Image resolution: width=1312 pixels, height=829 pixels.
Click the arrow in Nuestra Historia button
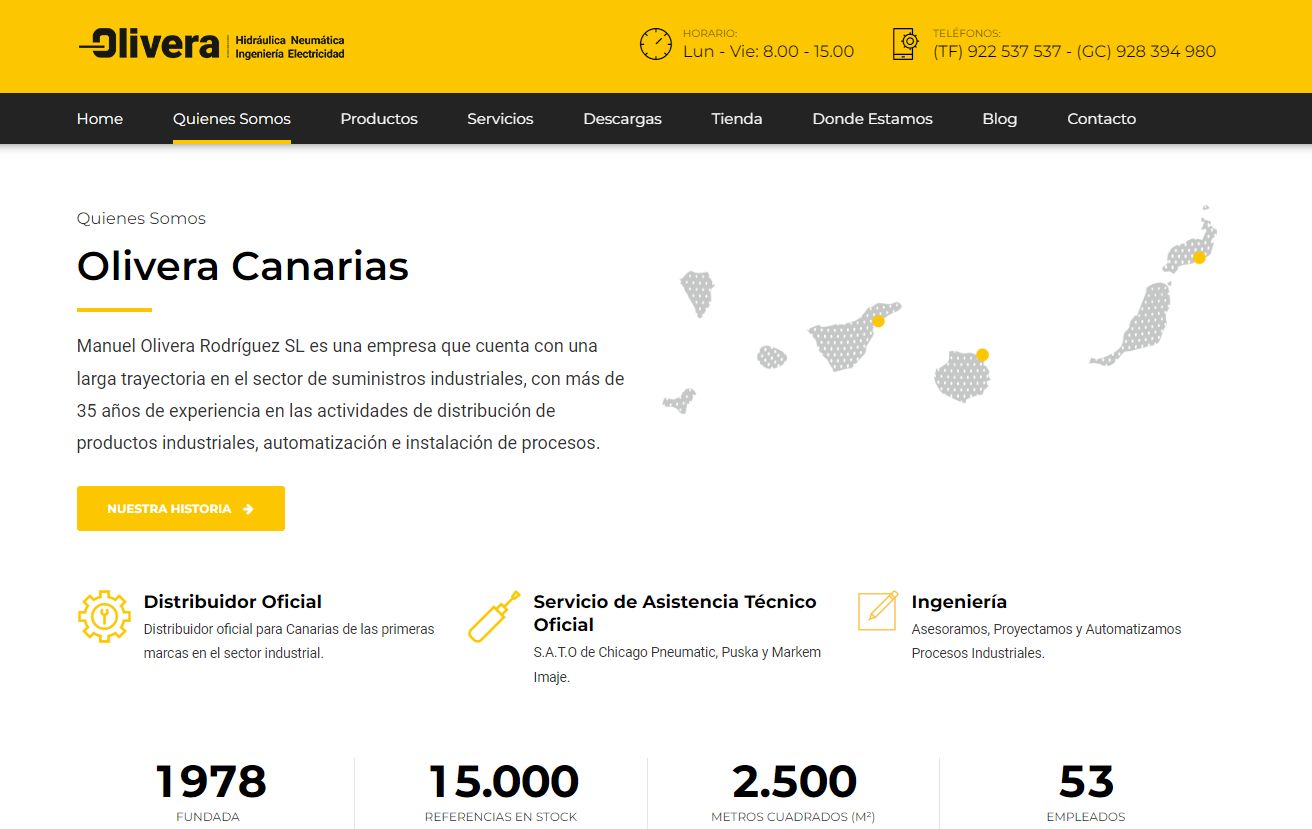(248, 509)
